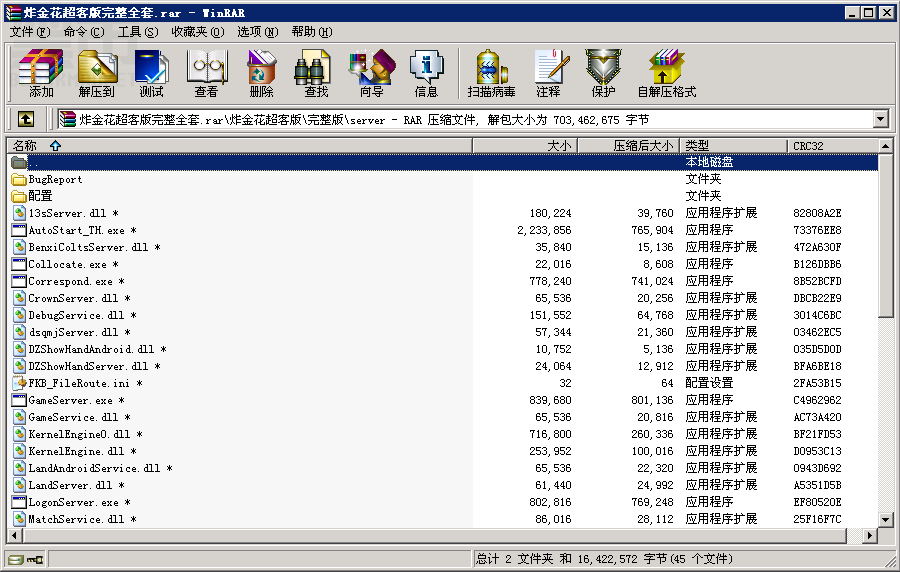The image size is (900, 572).
Task: Click size value 2,233,856
Action: pos(544,231)
